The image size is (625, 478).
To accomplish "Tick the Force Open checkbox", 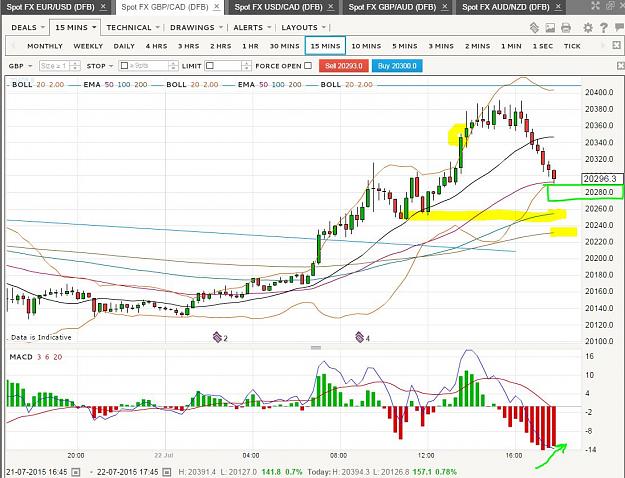I will (308, 65).
